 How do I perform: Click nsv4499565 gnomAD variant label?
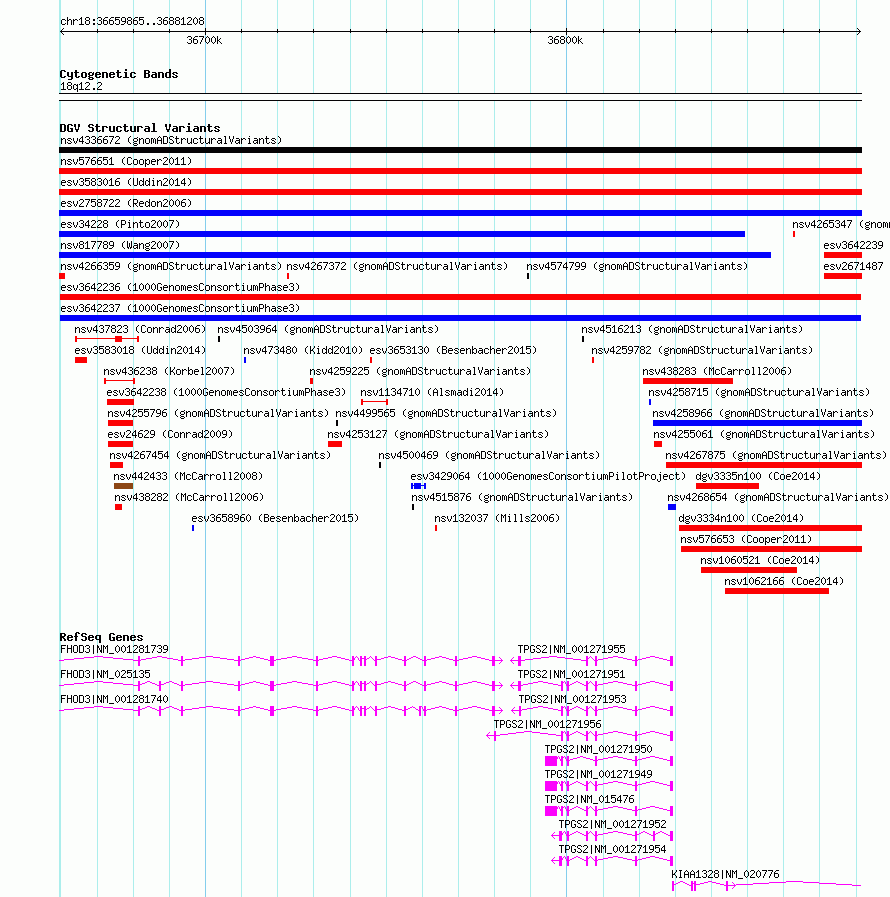pos(446,413)
